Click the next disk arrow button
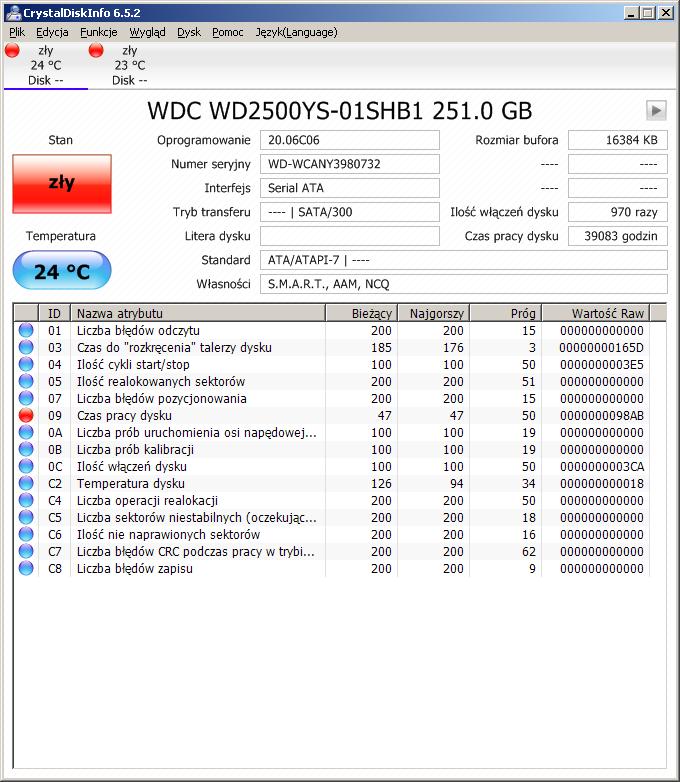This screenshot has width=680, height=782. click(x=656, y=110)
